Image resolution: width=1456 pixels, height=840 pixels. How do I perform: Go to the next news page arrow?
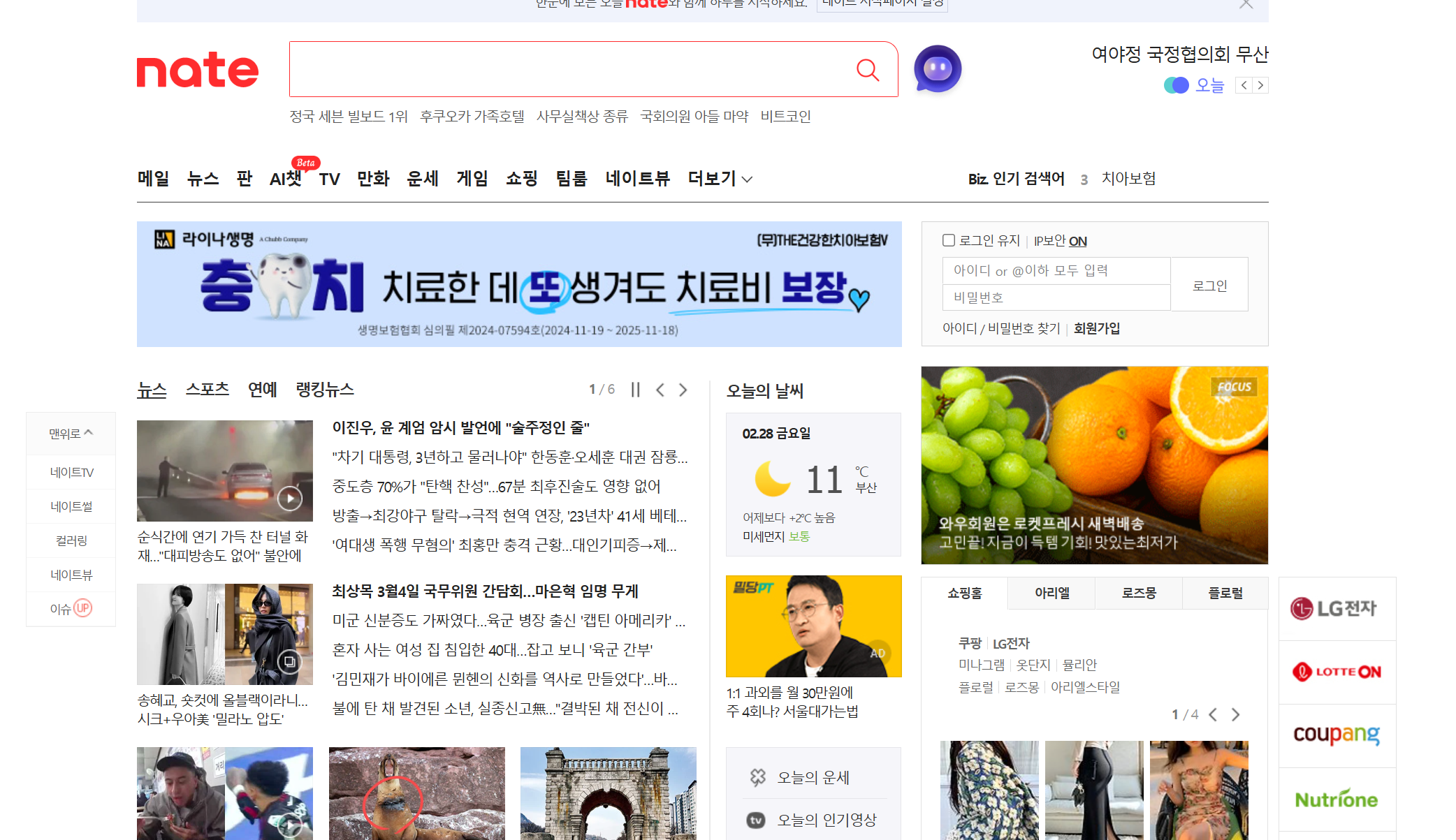pyautogui.click(x=683, y=390)
